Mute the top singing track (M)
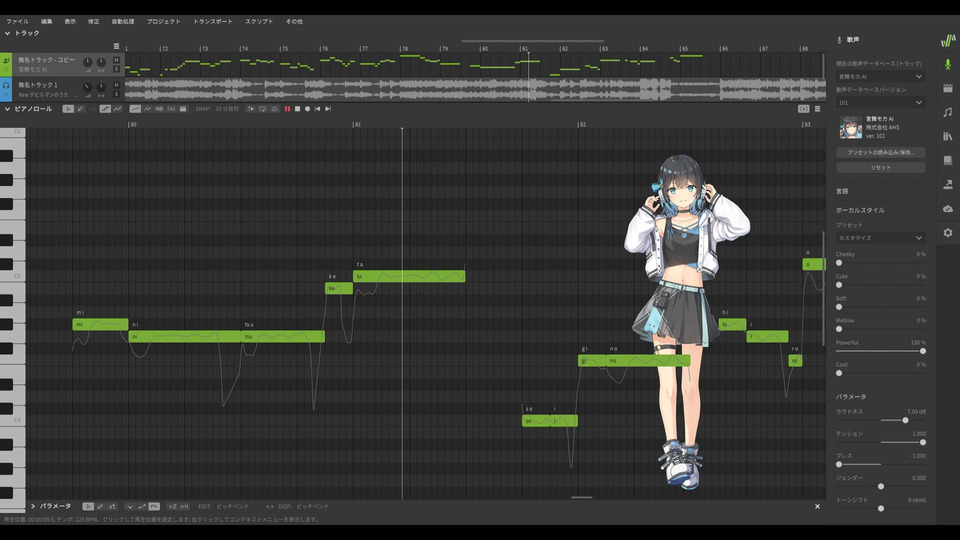960x540 pixels. click(116, 60)
